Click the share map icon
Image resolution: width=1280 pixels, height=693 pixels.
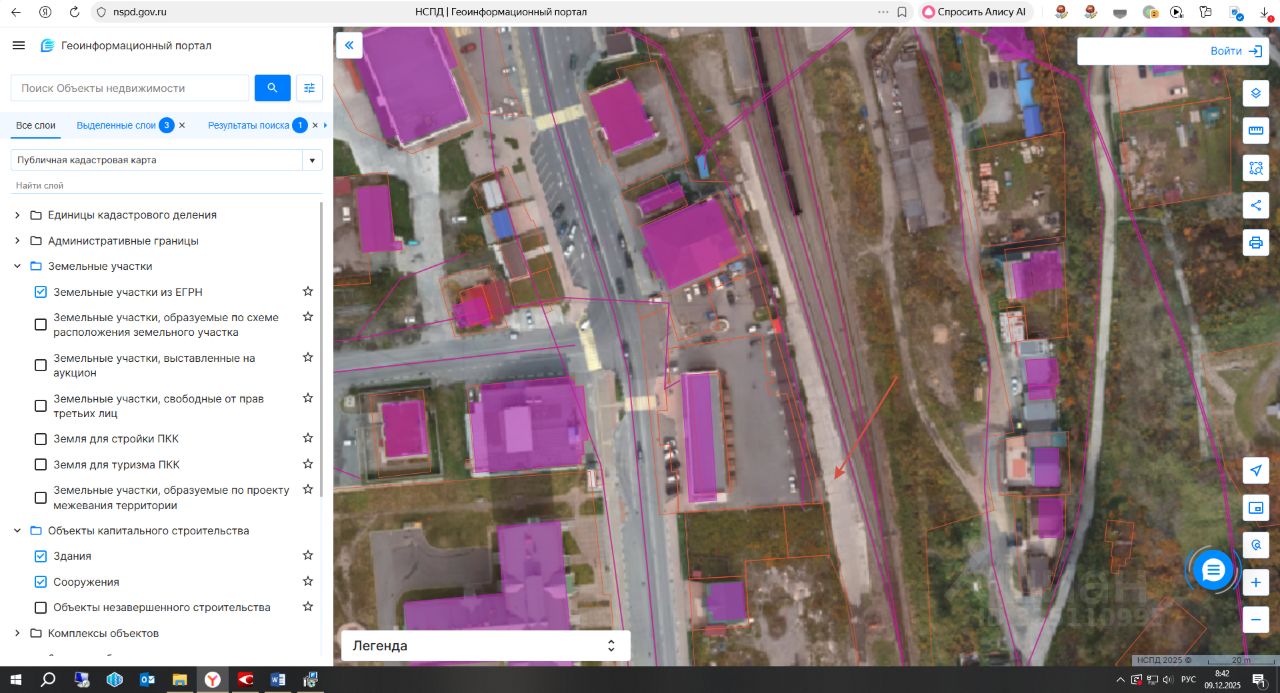(1256, 205)
